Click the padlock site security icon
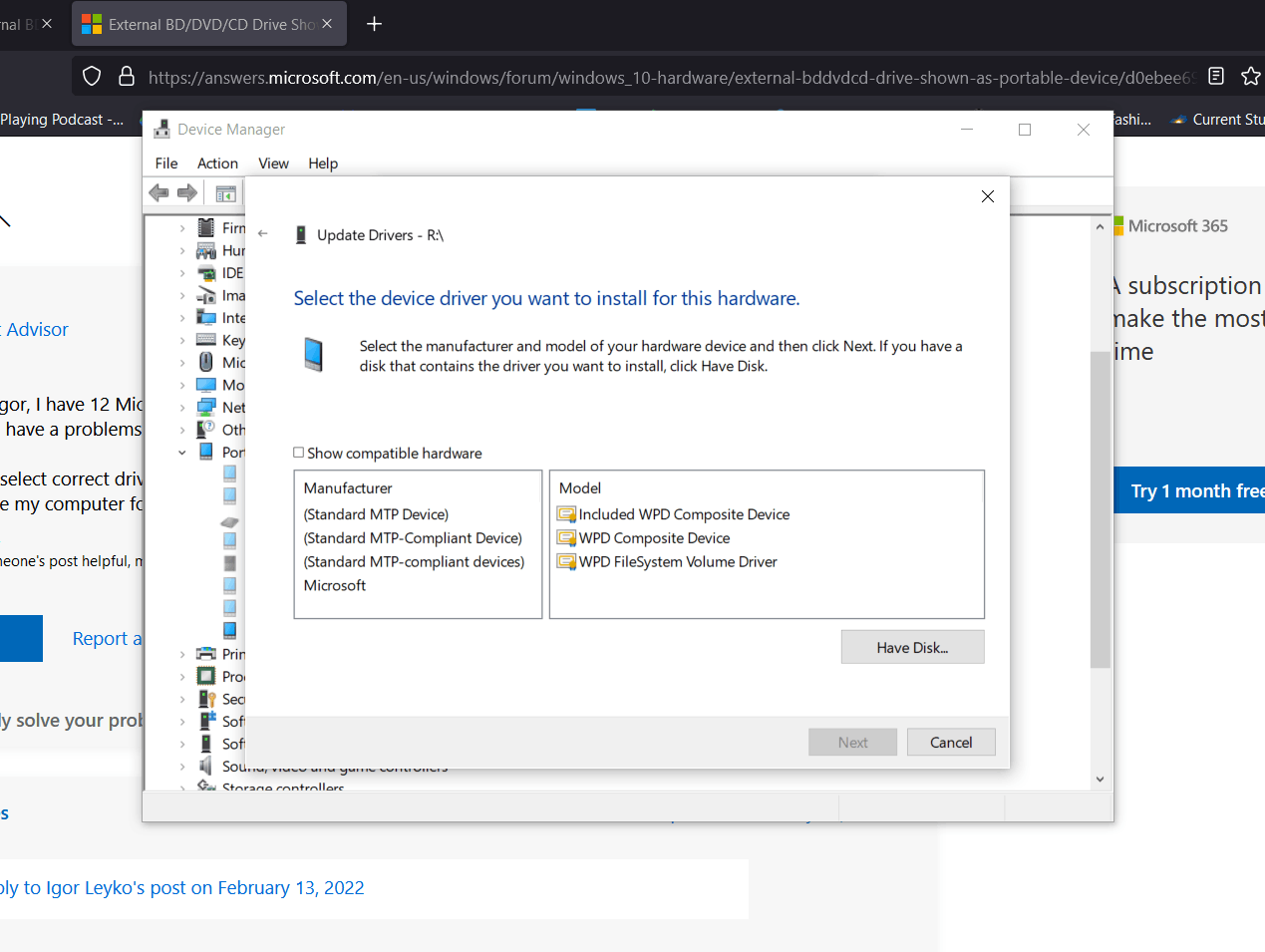The image size is (1265, 952). pos(127,76)
